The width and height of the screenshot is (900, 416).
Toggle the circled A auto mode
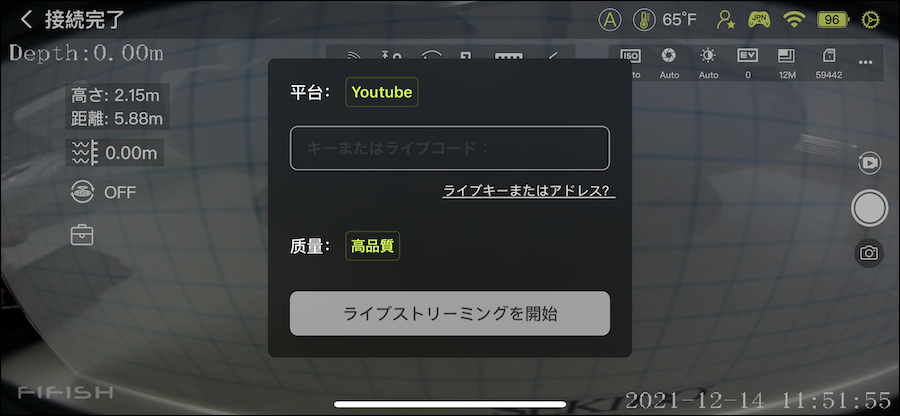click(x=610, y=19)
